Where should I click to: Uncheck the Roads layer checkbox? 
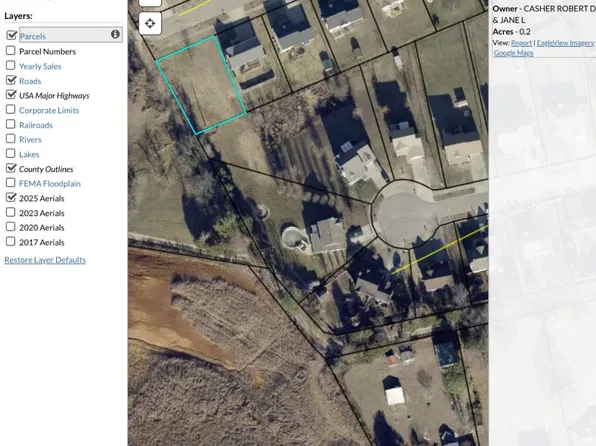coord(11,80)
